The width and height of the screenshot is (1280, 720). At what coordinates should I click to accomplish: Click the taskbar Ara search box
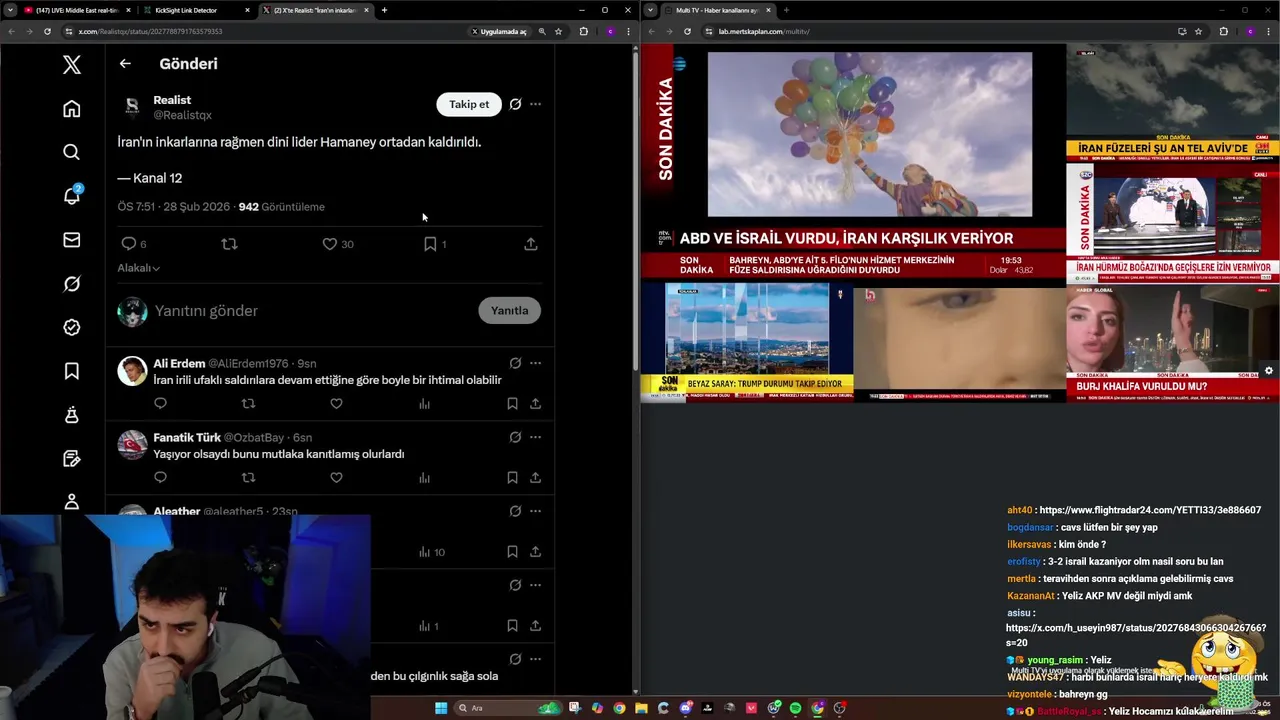click(x=508, y=708)
